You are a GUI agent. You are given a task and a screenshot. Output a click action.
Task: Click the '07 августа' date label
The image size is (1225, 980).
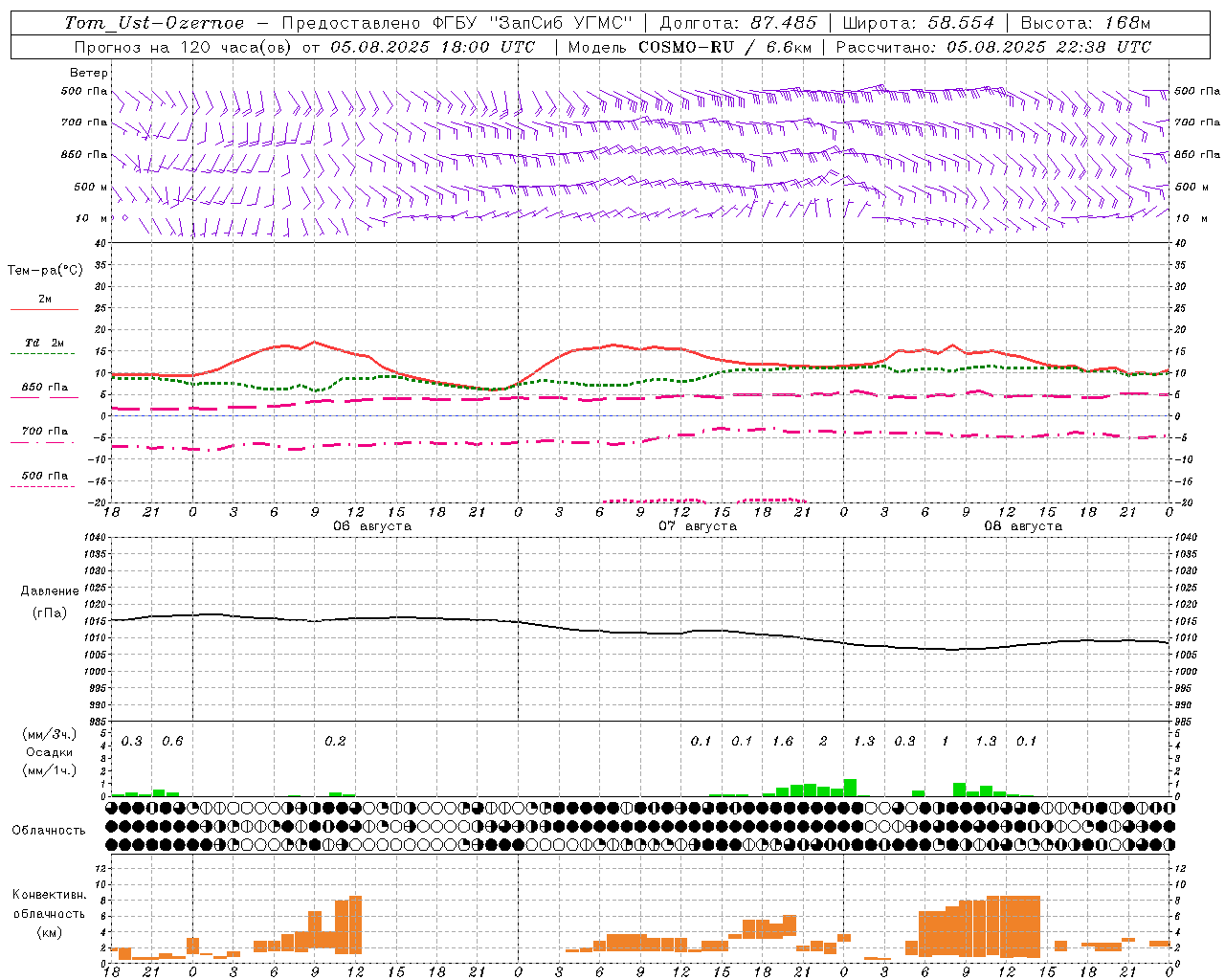(698, 526)
